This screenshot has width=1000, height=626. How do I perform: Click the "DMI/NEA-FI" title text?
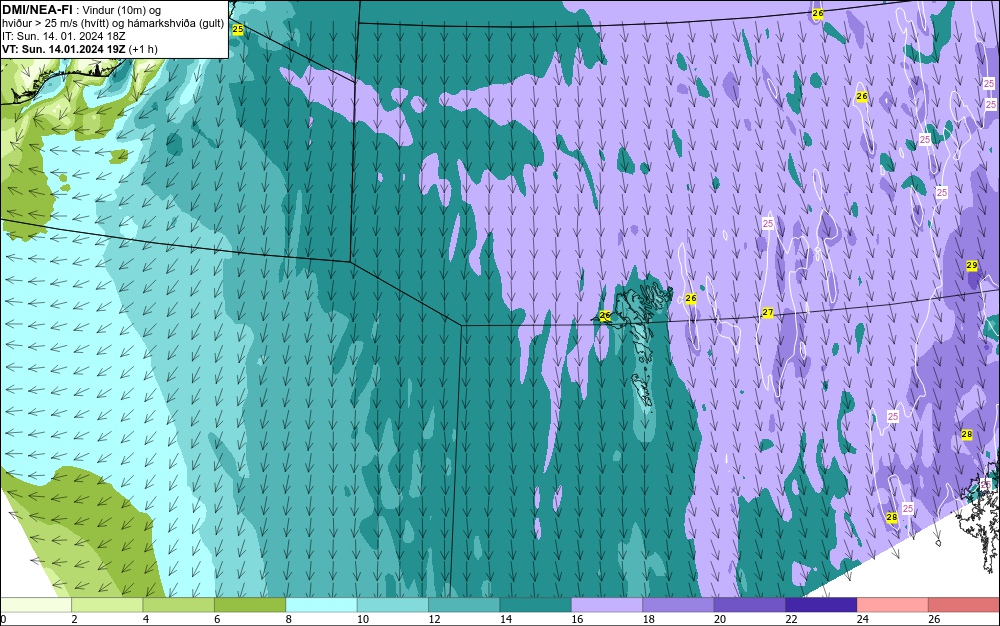pyautogui.click(x=37, y=9)
